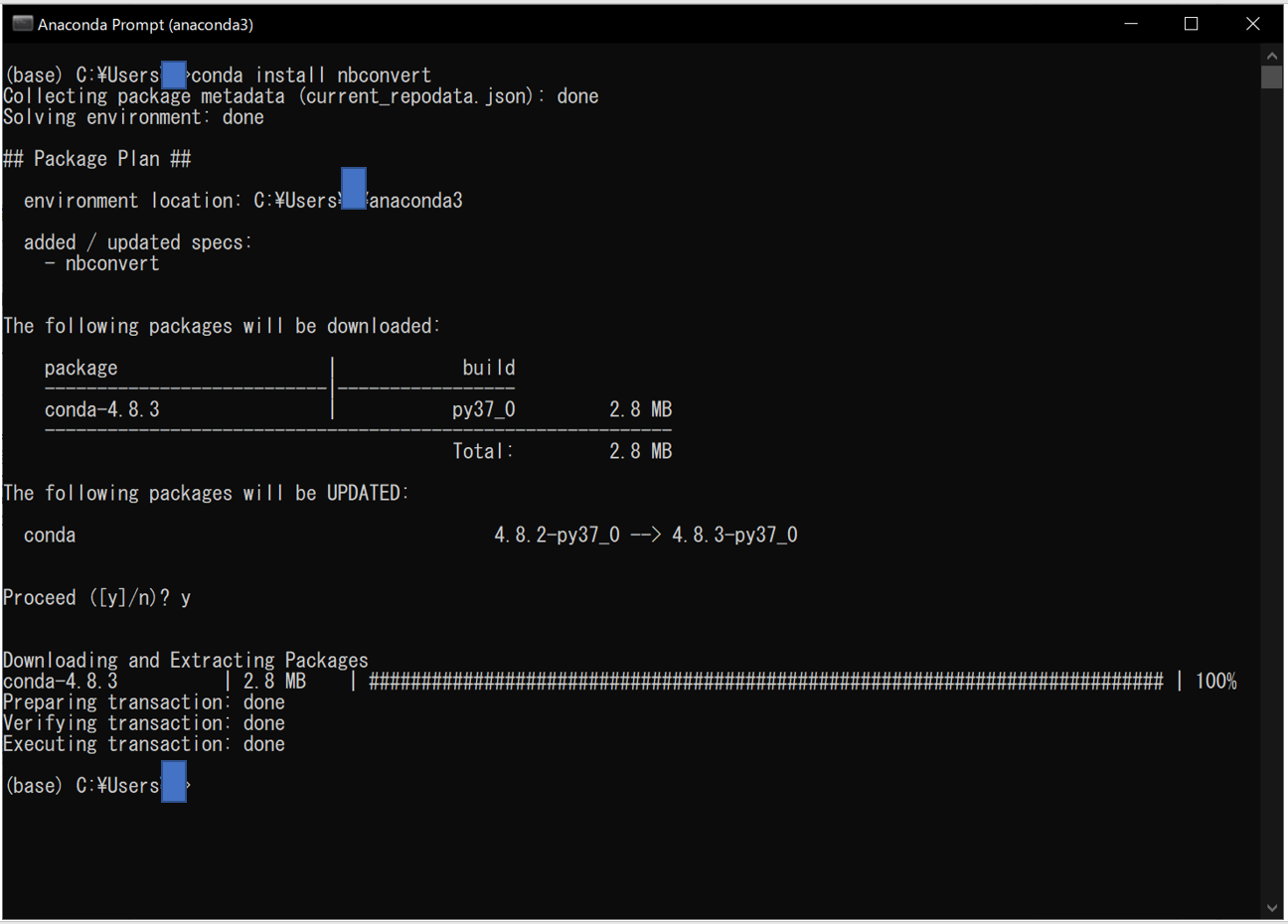The image size is (1288, 924).
Task: Click the Anaconda Prompt window icon
Action: tap(22, 24)
